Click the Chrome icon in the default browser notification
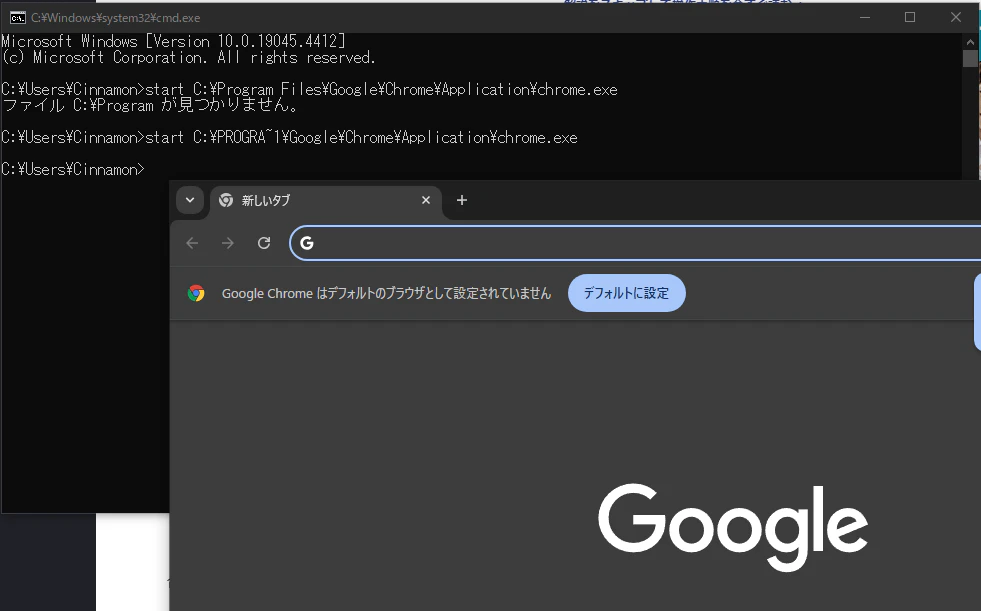981x611 pixels. [x=195, y=293]
